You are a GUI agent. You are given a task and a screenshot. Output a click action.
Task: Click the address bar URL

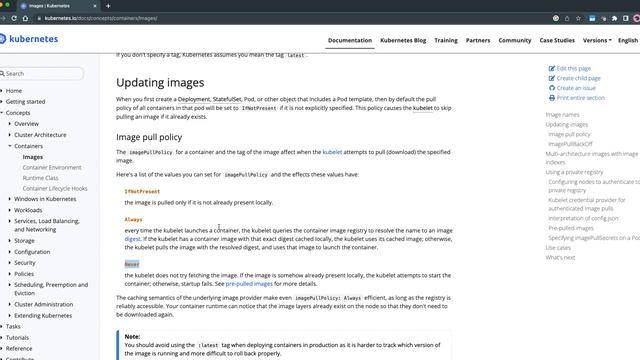click(x=101, y=18)
